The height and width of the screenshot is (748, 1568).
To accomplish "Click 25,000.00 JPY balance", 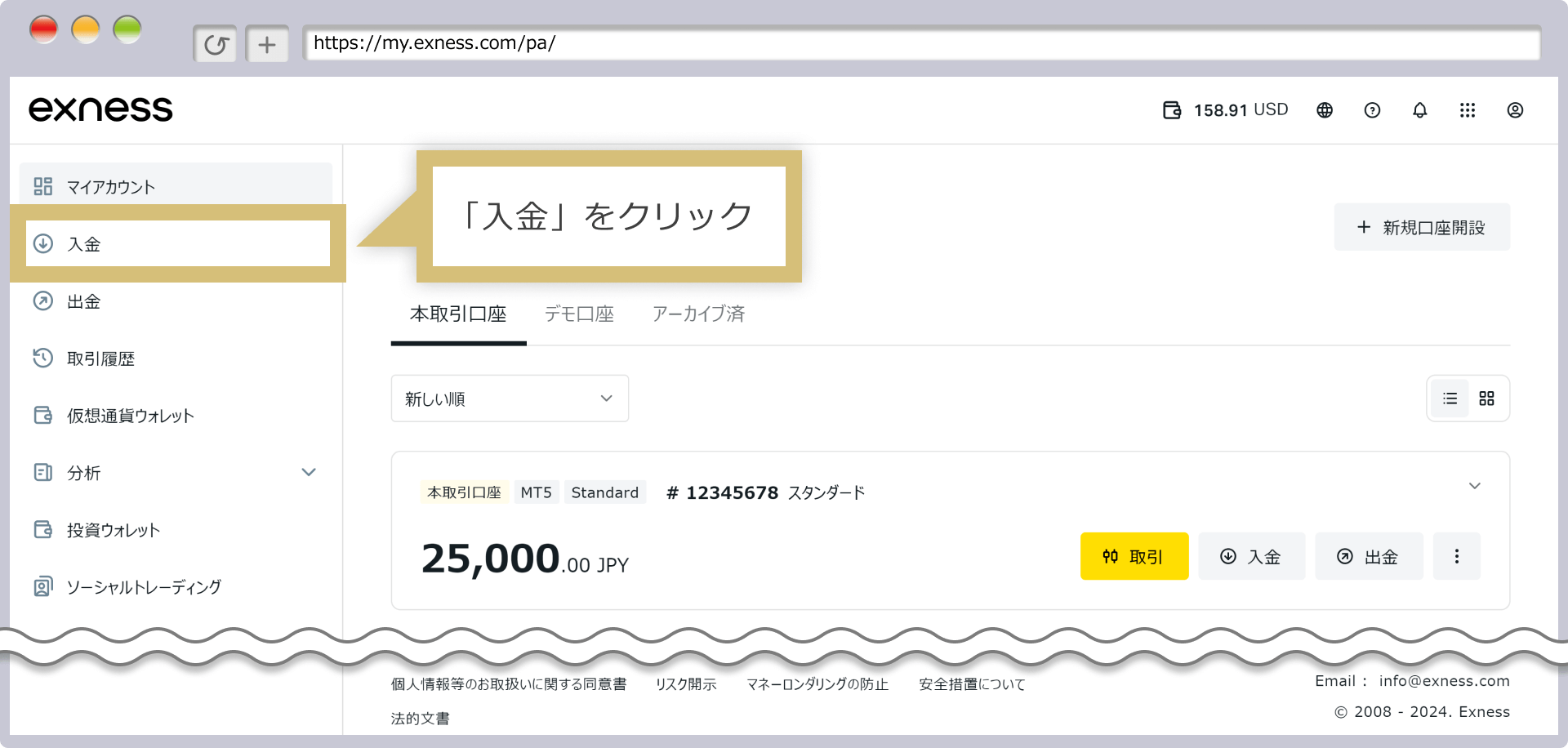I will pos(525,559).
